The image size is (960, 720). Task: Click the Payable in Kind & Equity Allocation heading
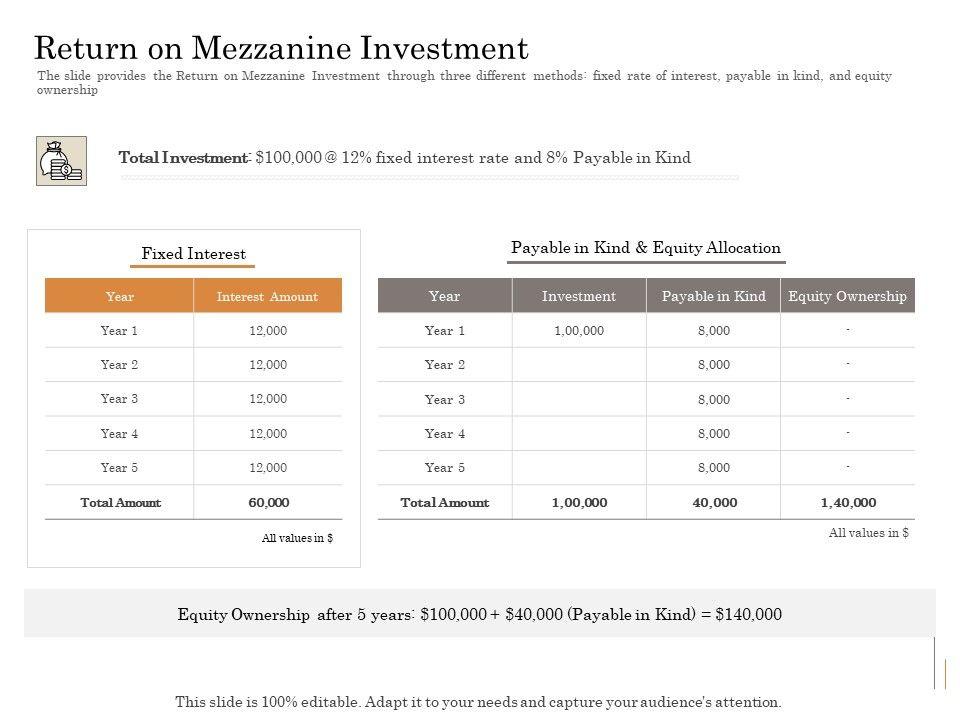pos(645,248)
